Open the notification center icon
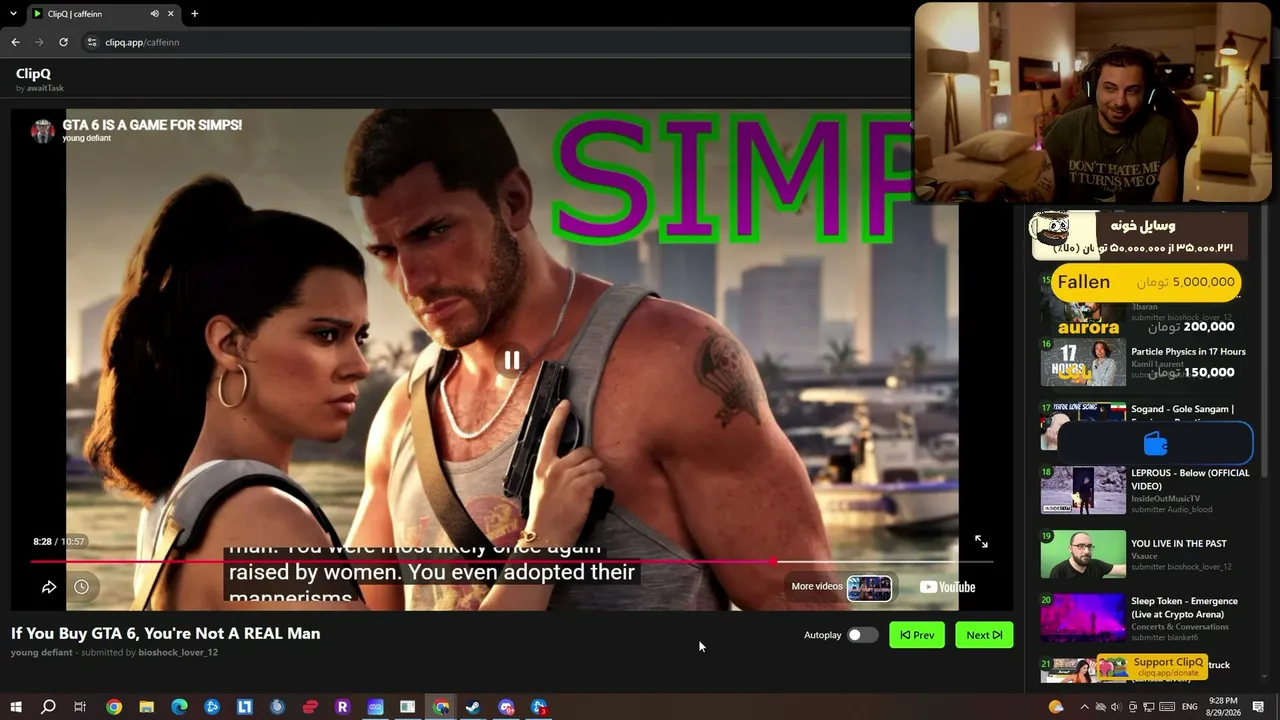 coord(1258,707)
